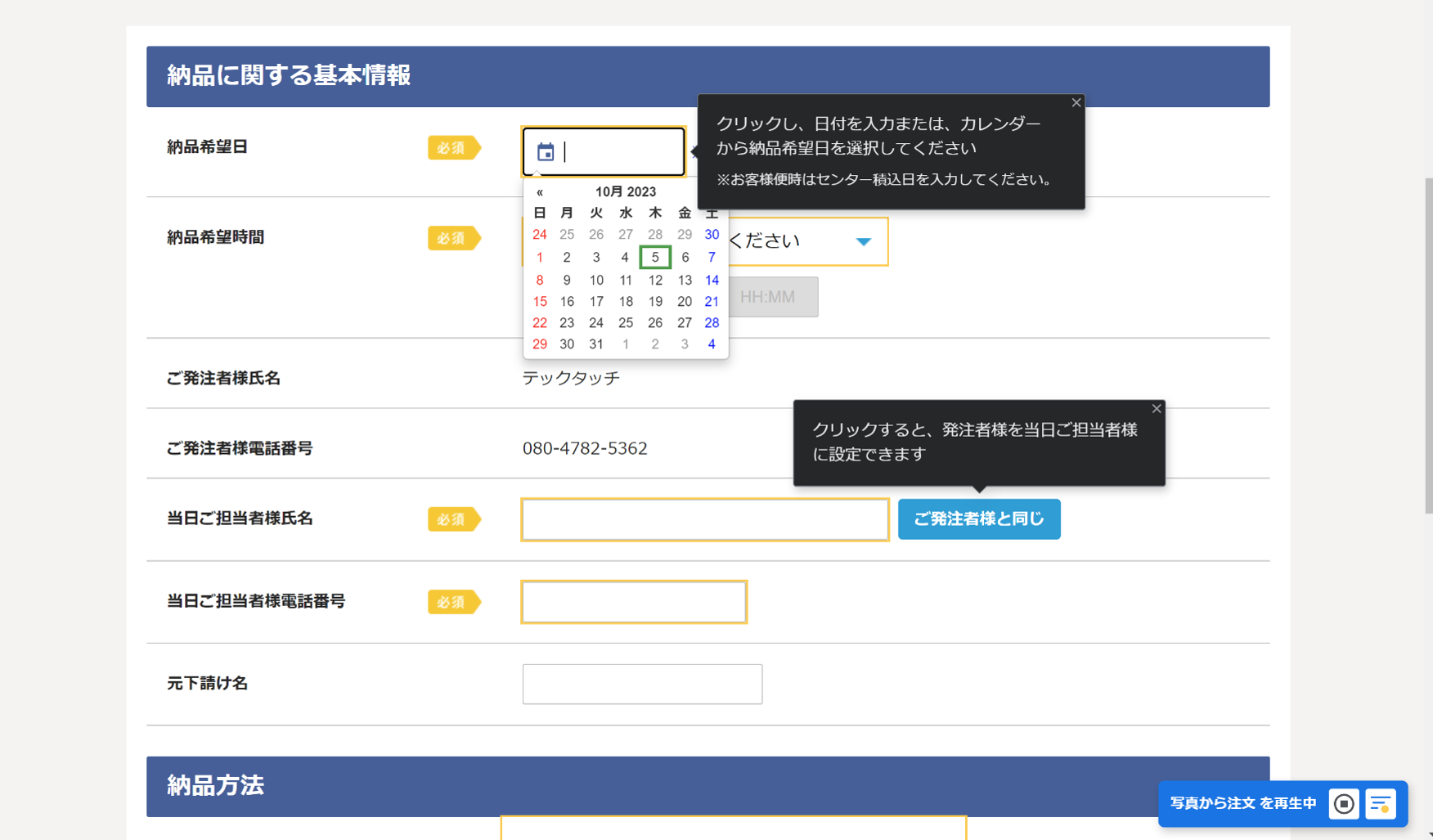The height and width of the screenshot is (840, 1433).
Task: Dismiss the date input tooltip with its ×
Action: tap(1076, 102)
